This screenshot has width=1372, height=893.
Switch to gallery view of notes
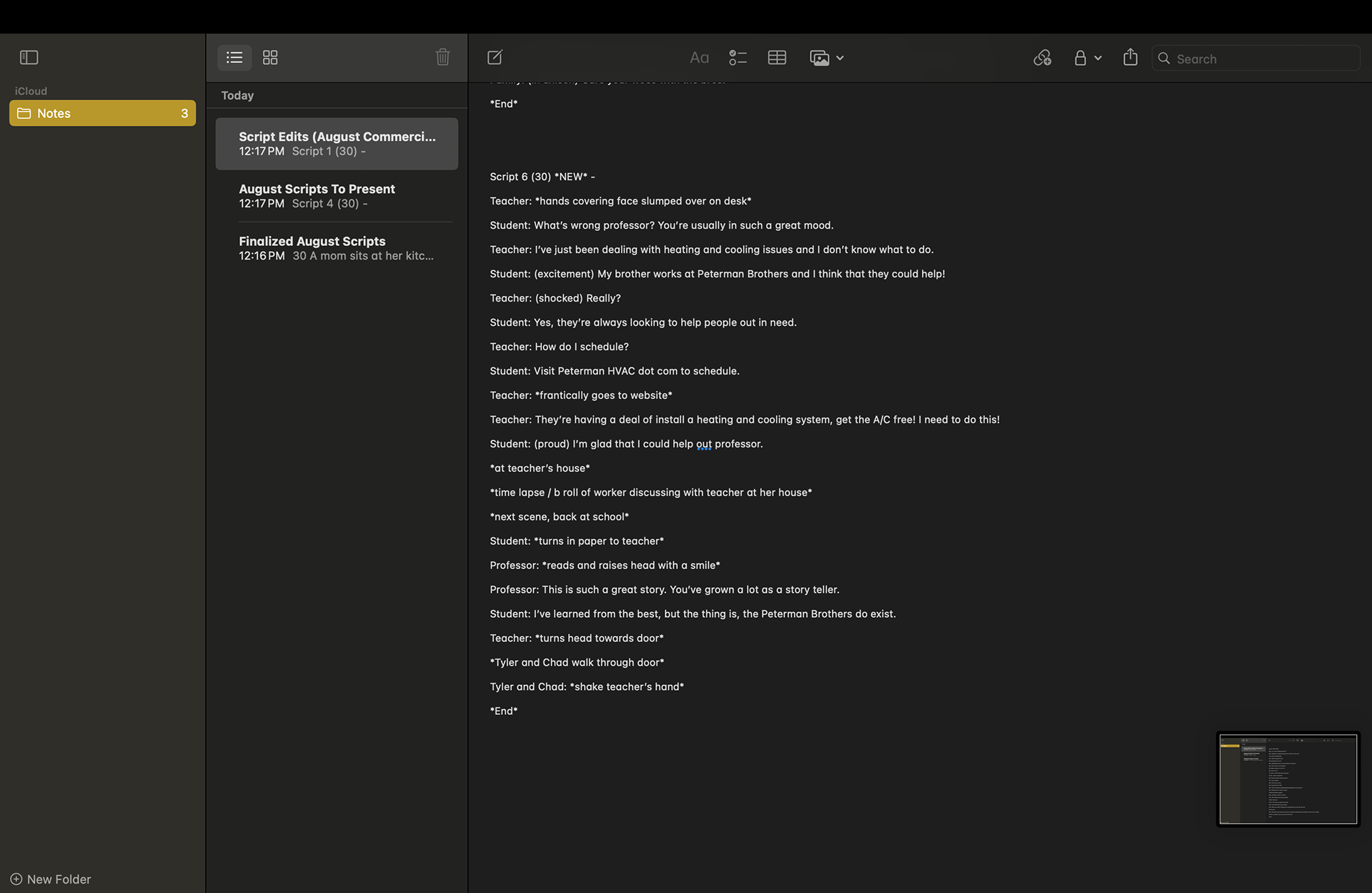pyautogui.click(x=270, y=57)
